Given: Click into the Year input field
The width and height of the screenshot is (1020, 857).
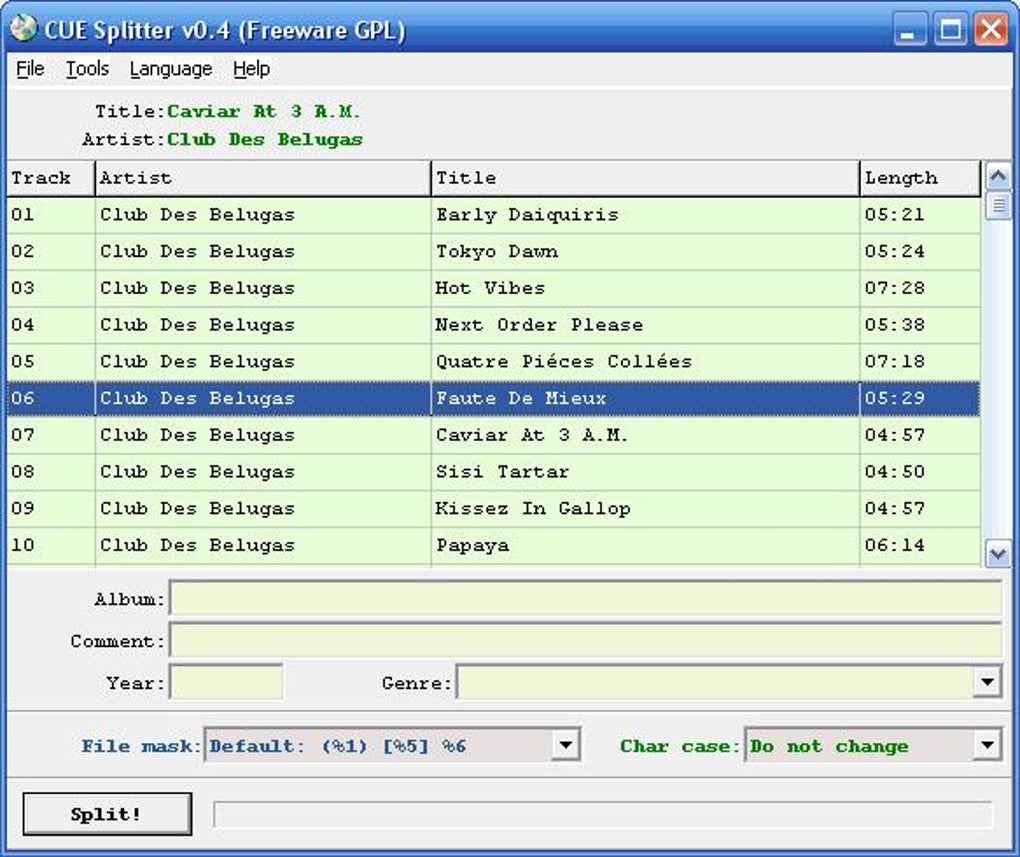Looking at the screenshot, I should 226,682.
